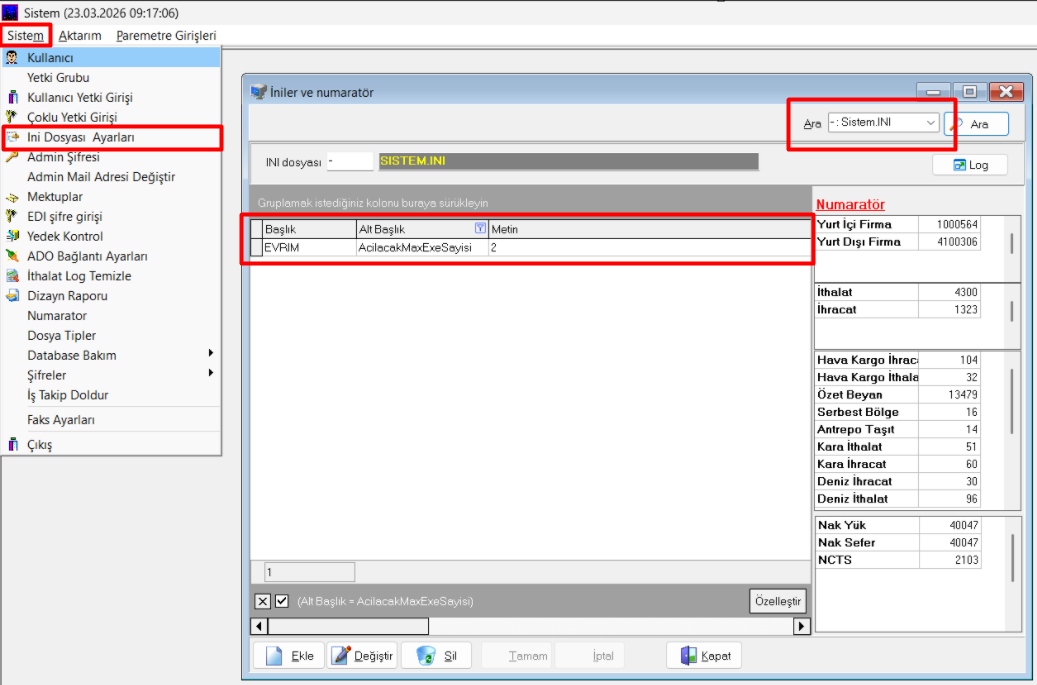Click the Mektuplar envelope icon
The width and height of the screenshot is (1037, 685).
12,197
